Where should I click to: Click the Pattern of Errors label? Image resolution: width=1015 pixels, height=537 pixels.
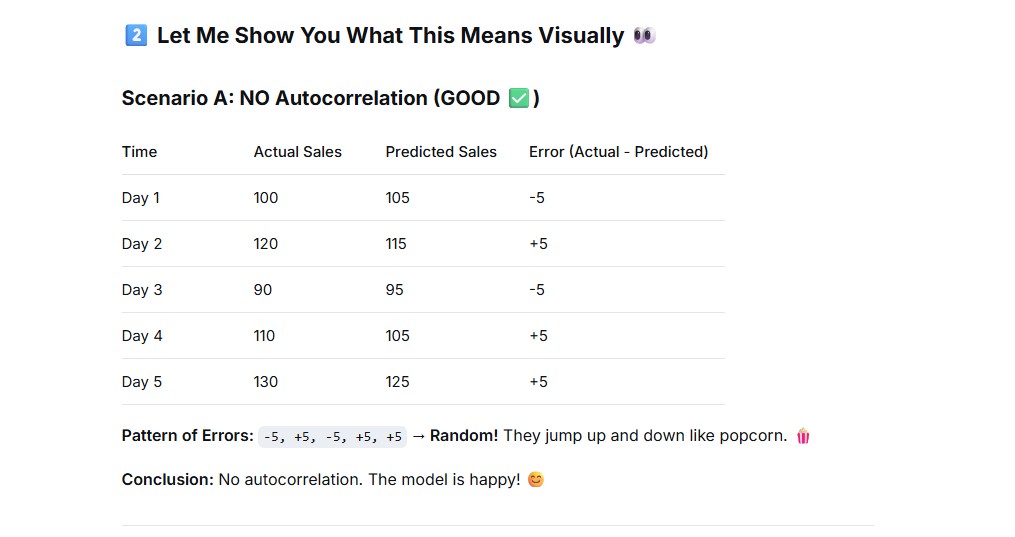pyautogui.click(x=188, y=435)
